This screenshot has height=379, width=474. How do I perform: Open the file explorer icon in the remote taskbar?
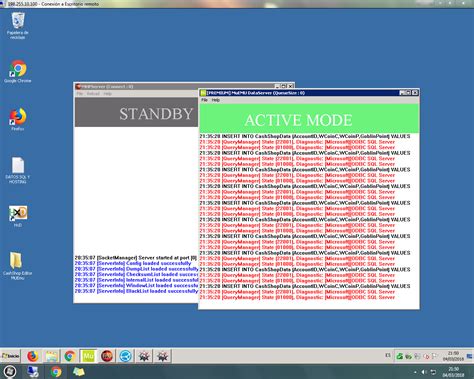[x=51, y=356]
